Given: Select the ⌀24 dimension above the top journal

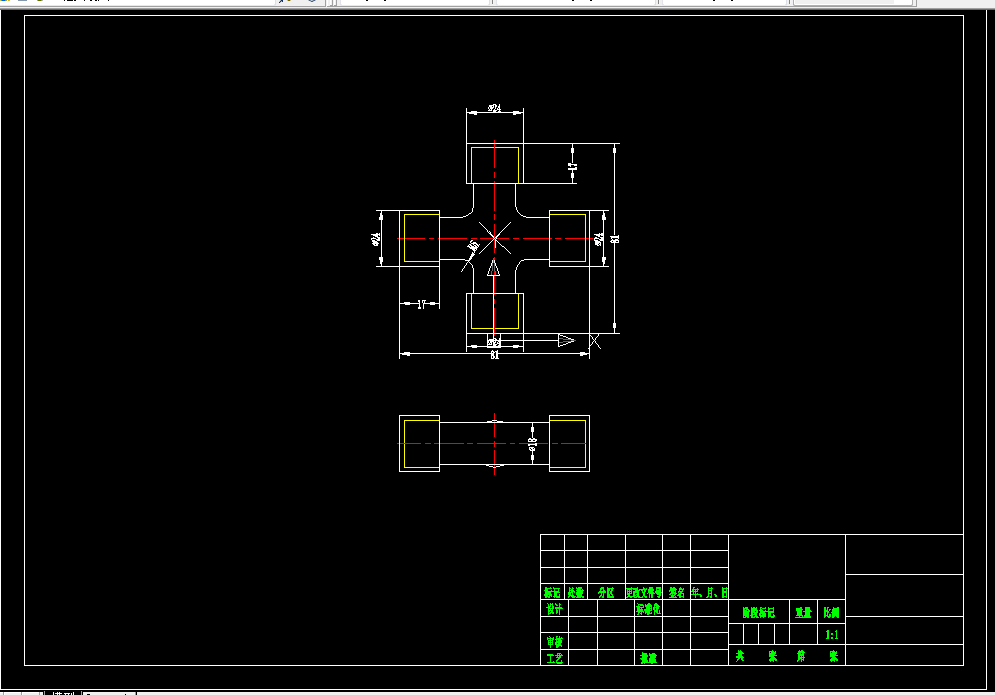Looking at the screenshot, I should pos(494,109).
